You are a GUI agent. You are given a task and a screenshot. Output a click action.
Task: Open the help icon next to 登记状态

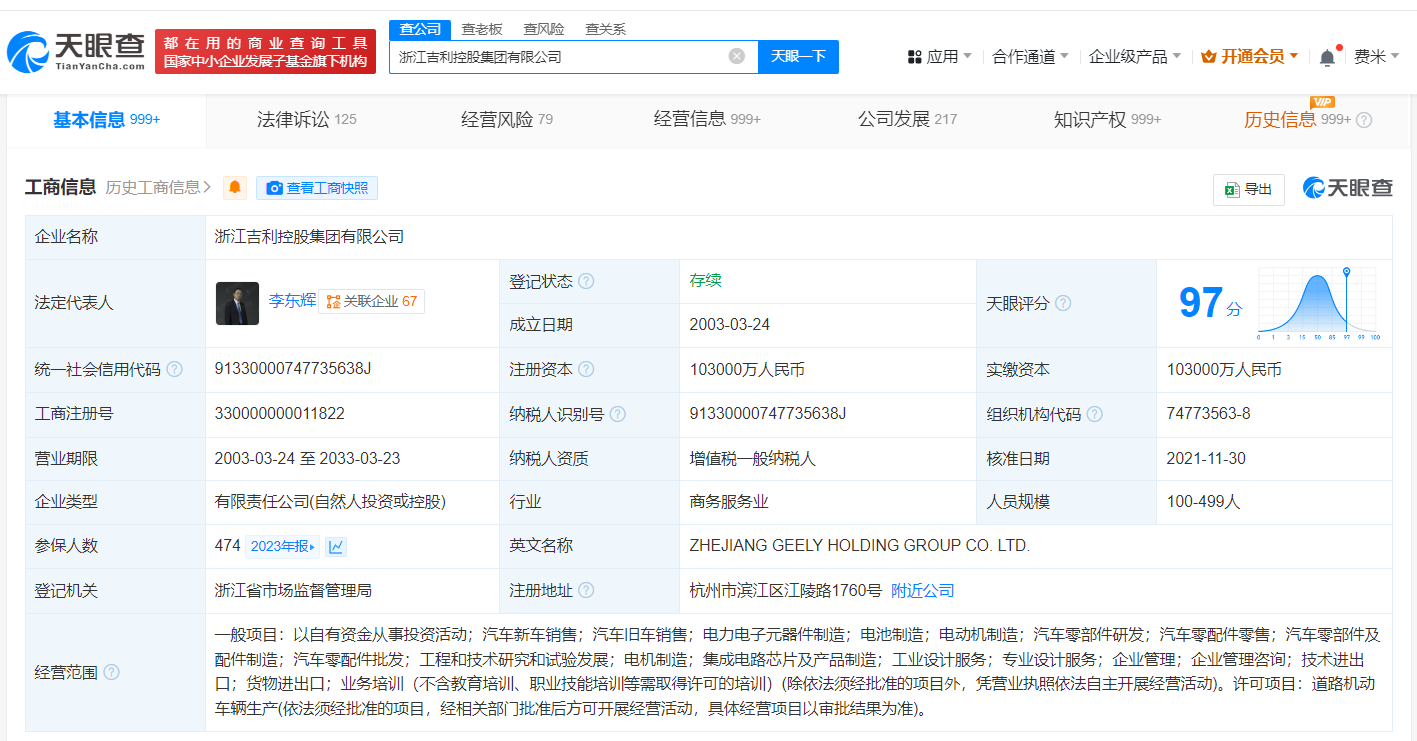586,281
